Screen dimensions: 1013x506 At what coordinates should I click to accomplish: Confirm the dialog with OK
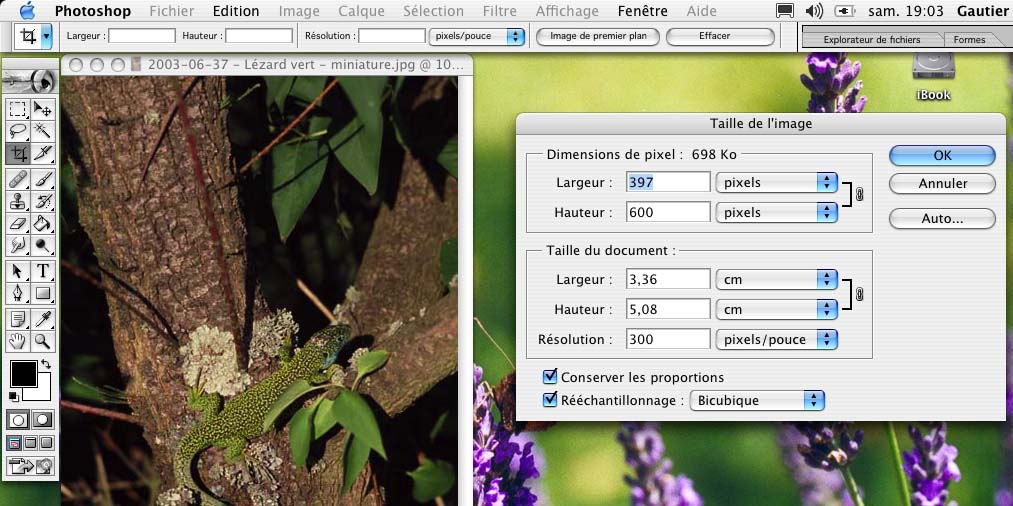(x=942, y=155)
